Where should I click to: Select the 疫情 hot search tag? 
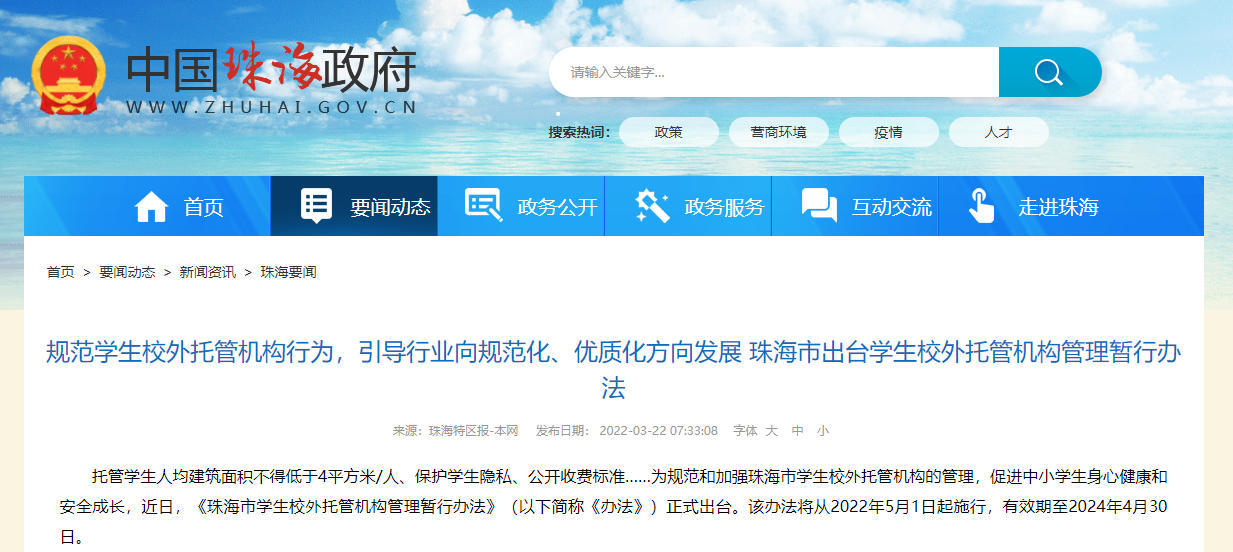[889, 132]
